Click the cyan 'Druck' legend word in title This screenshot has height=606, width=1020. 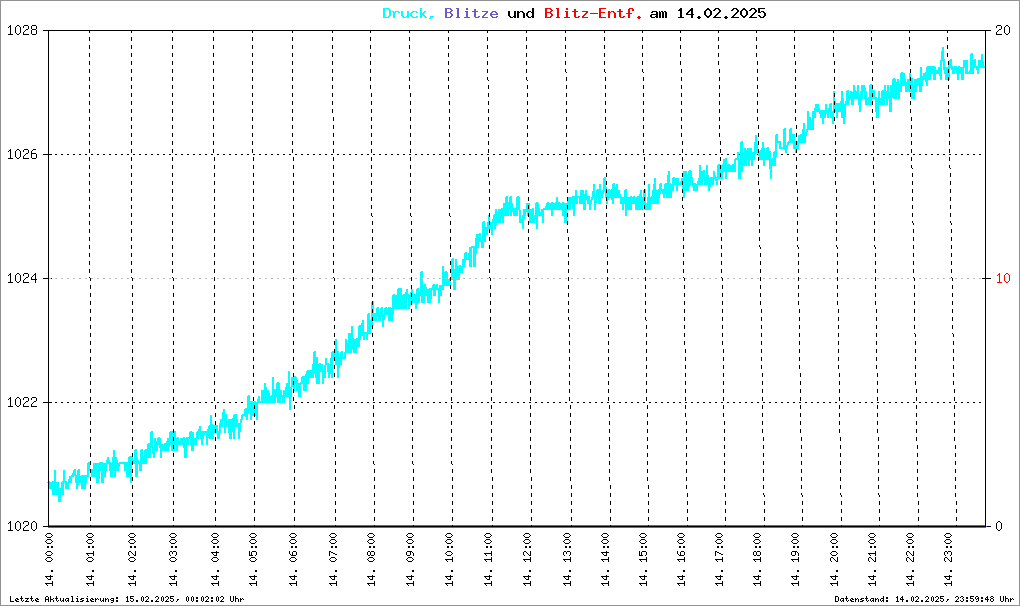click(x=407, y=14)
